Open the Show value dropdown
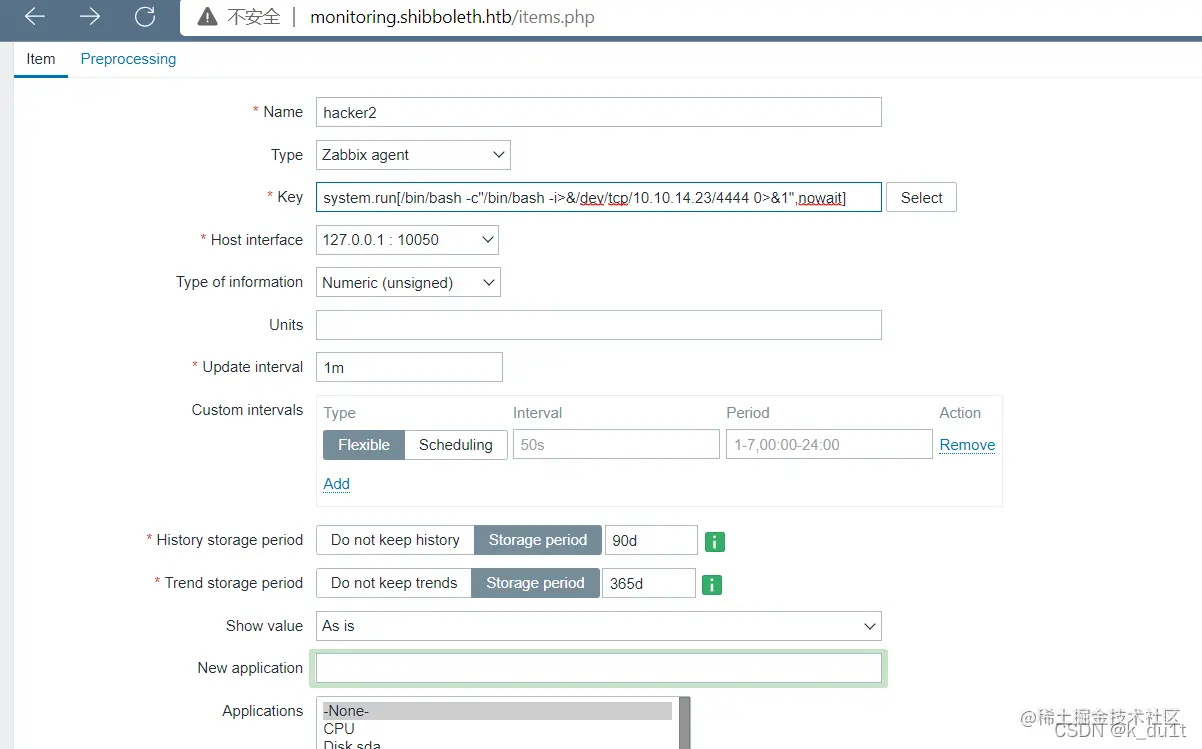 [598, 626]
